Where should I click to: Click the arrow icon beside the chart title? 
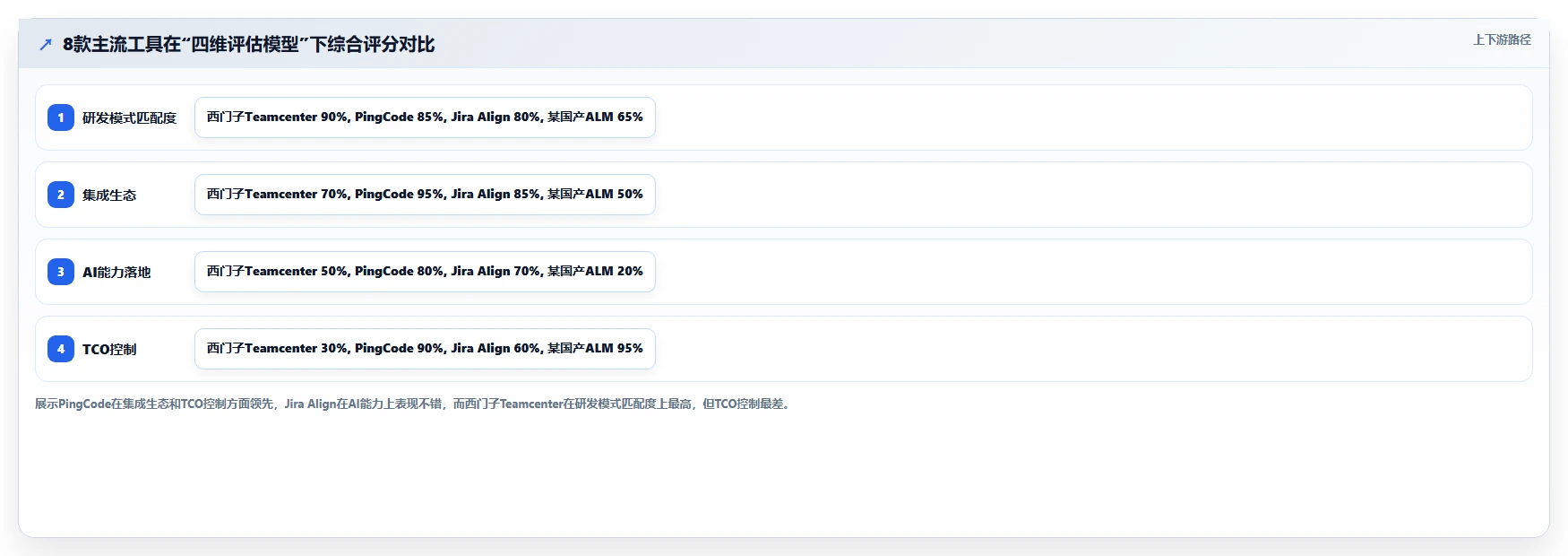point(46,44)
